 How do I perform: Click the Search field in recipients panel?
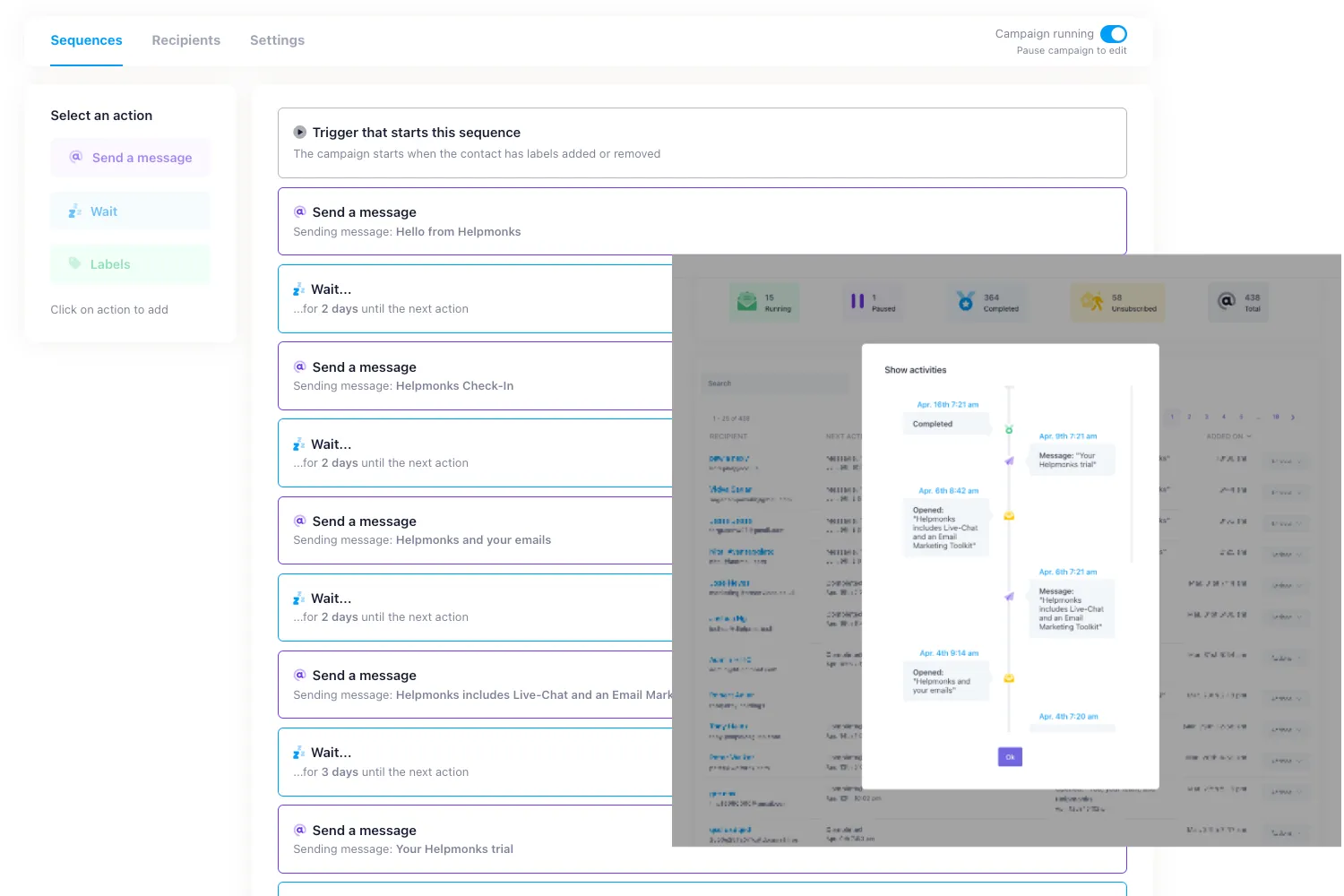coord(774,383)
